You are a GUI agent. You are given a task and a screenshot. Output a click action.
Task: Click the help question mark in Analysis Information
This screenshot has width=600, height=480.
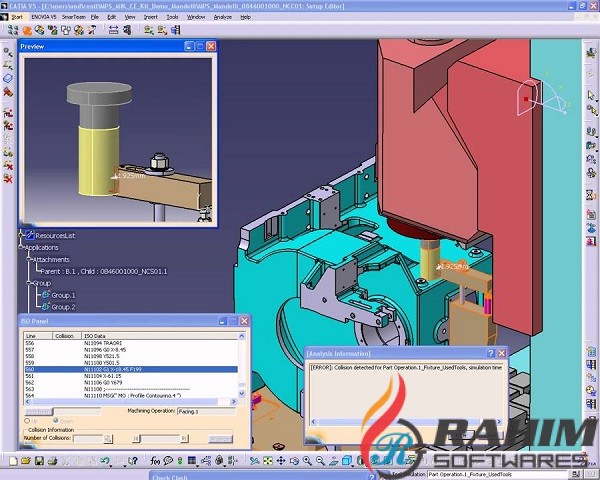(x=491, y=353)
